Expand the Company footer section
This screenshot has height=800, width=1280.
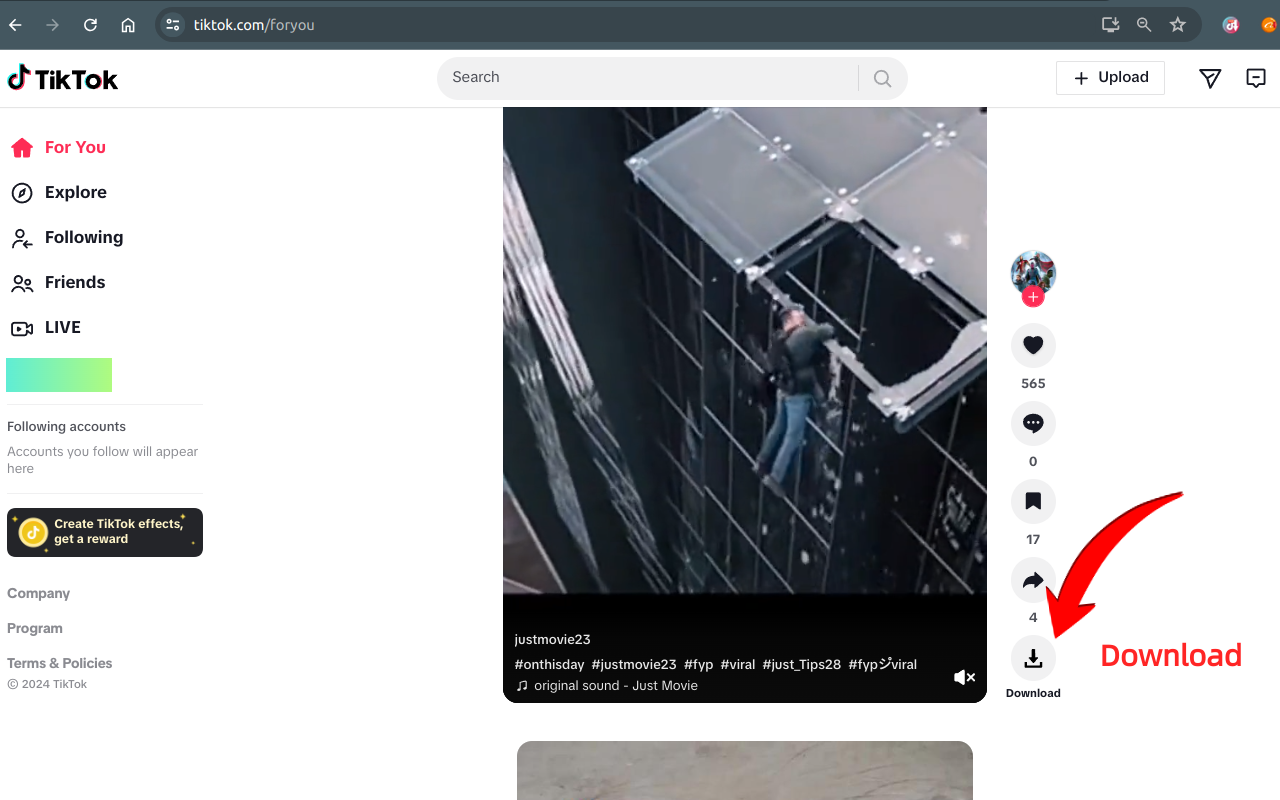(x=39, y=593)
